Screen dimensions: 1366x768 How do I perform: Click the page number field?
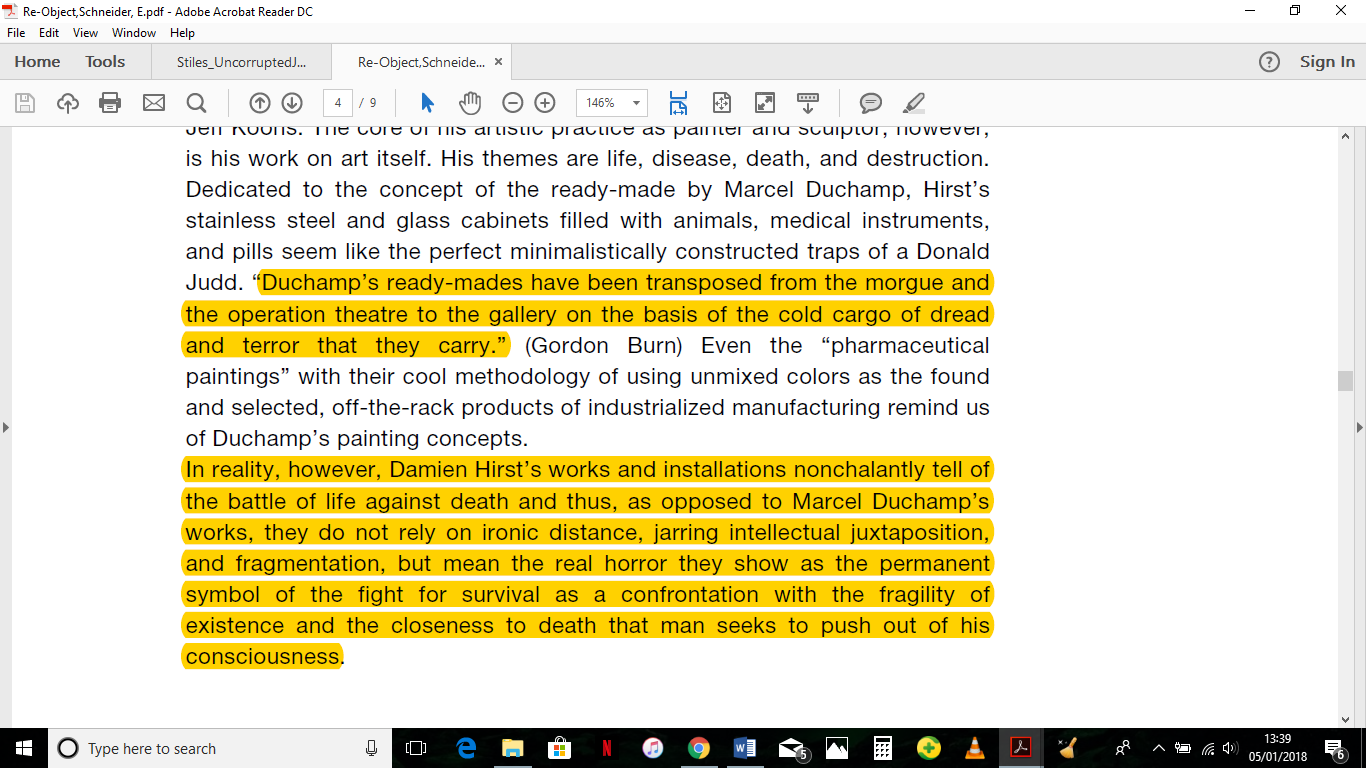[x=339, y=103]
